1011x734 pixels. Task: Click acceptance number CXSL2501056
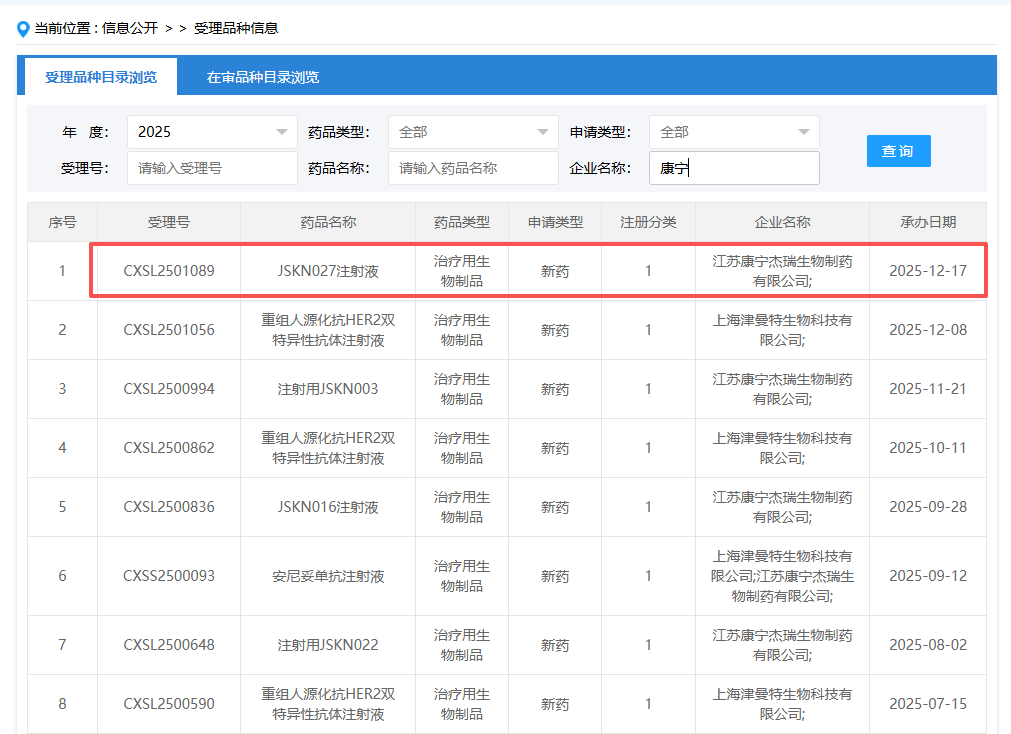[x=169, y=330]
